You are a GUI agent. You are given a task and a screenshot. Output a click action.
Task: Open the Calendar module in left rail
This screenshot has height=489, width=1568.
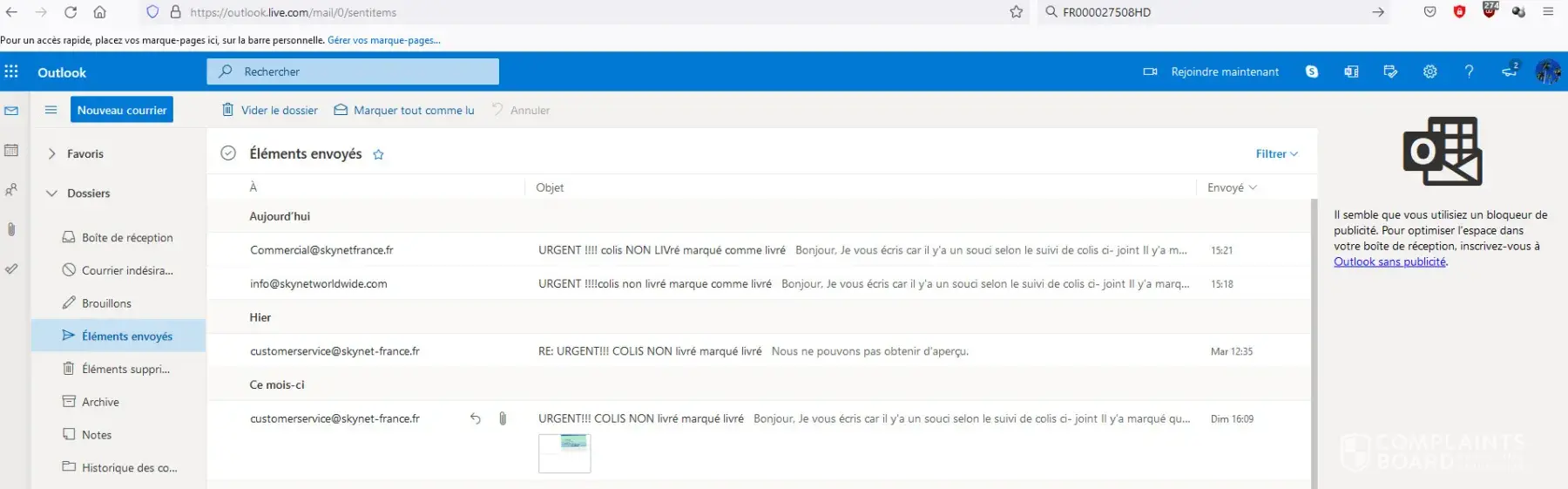tap(11, 150)
